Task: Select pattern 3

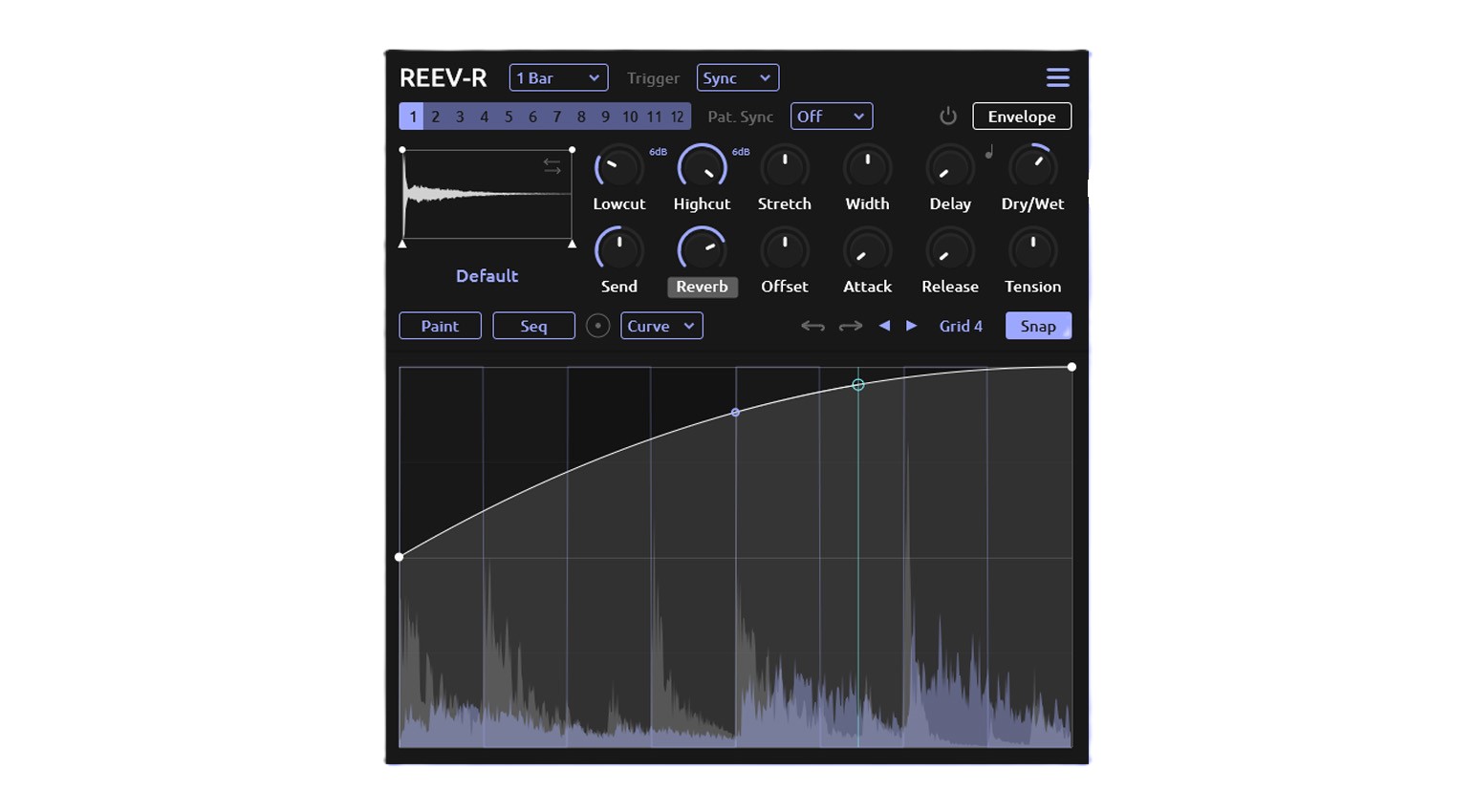Action: (460, 117)
